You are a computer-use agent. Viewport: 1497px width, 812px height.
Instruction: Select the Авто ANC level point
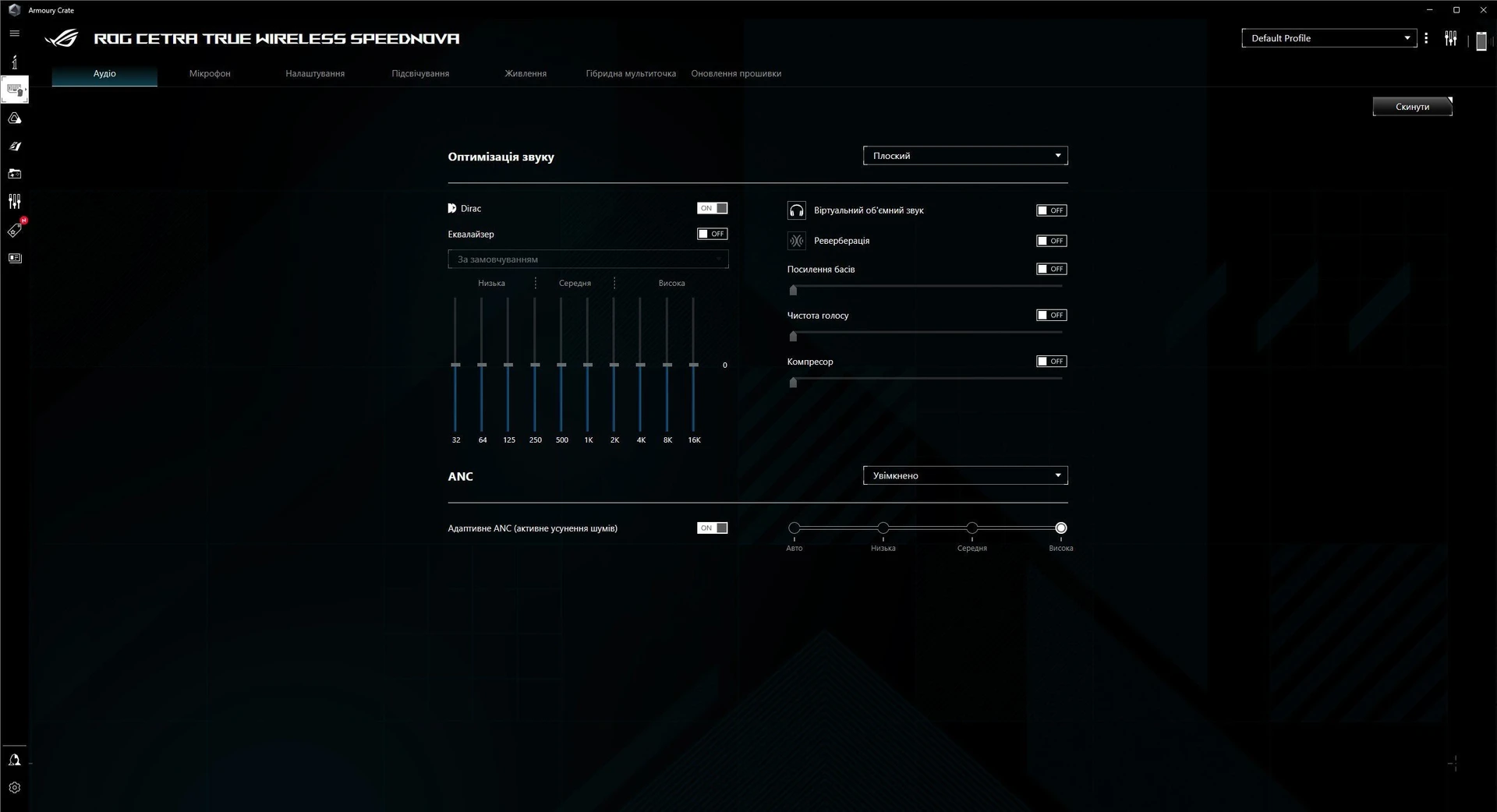coord(794,528)
